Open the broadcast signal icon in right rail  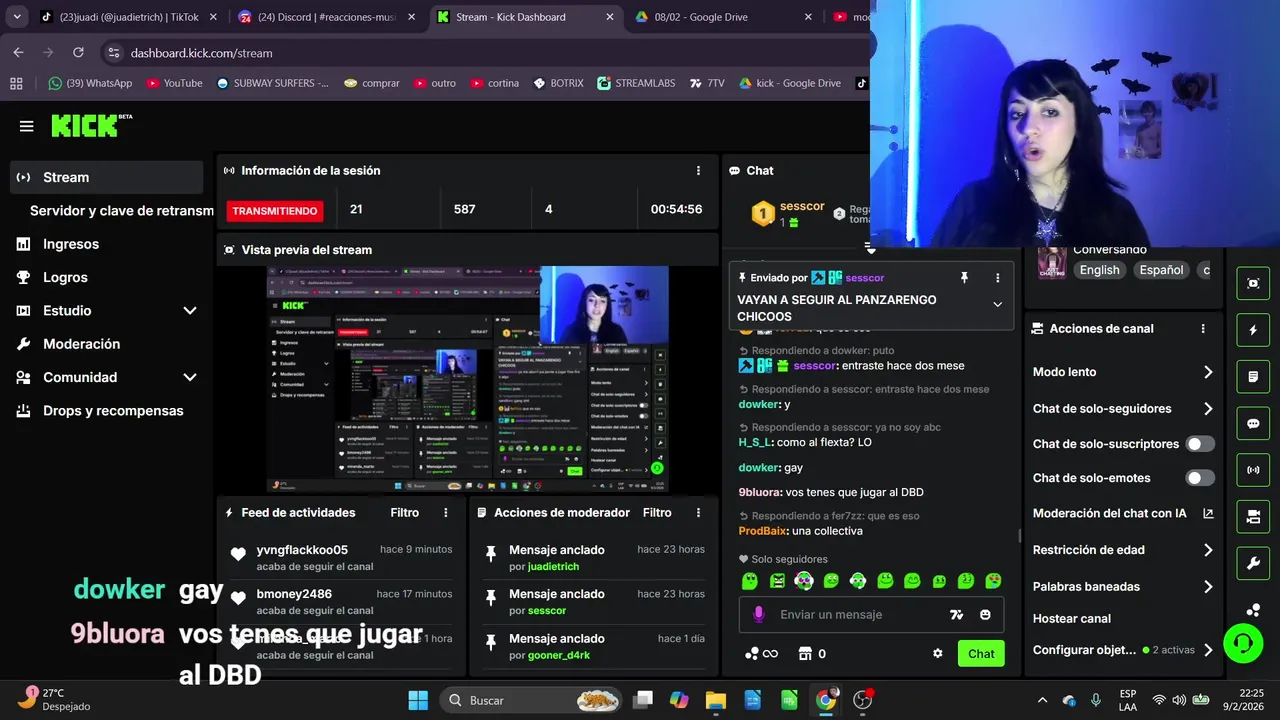tap(1253, 470)
